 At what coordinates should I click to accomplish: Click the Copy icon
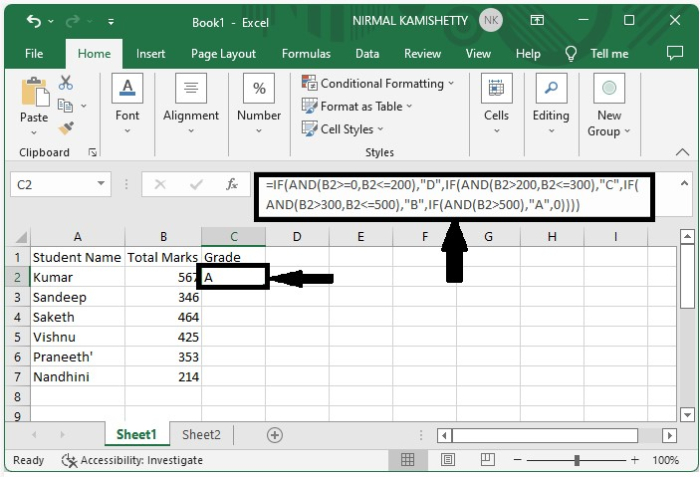[65, 106]
